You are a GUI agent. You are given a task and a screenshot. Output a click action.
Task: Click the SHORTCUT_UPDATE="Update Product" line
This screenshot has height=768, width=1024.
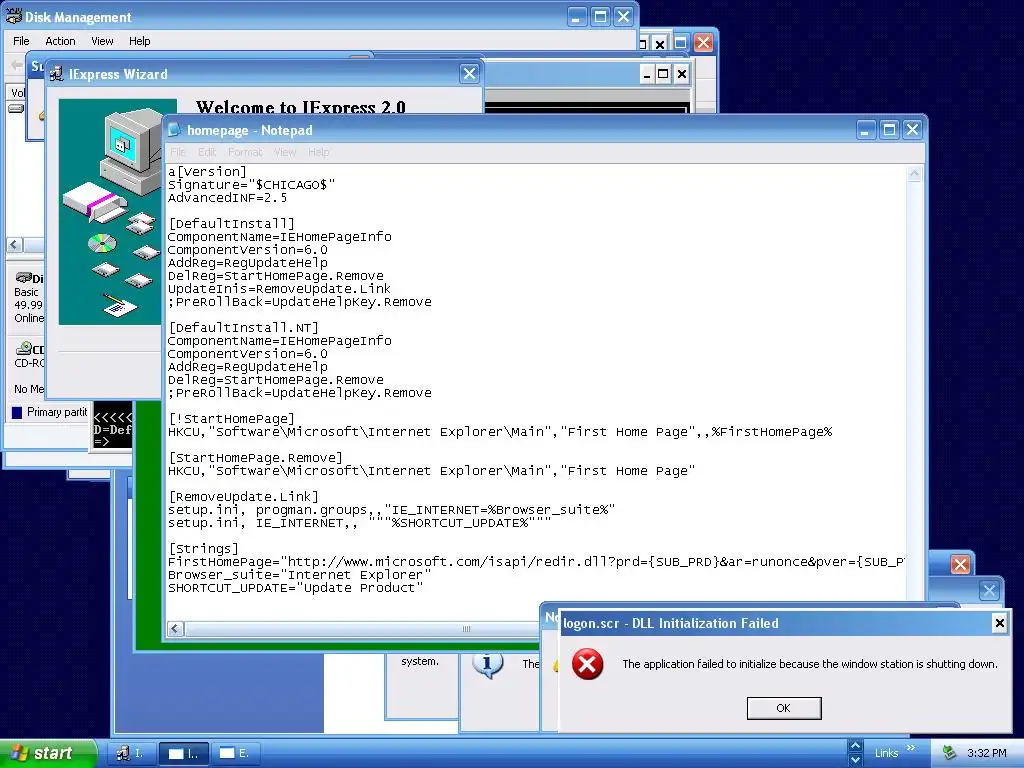click(295, 588)
